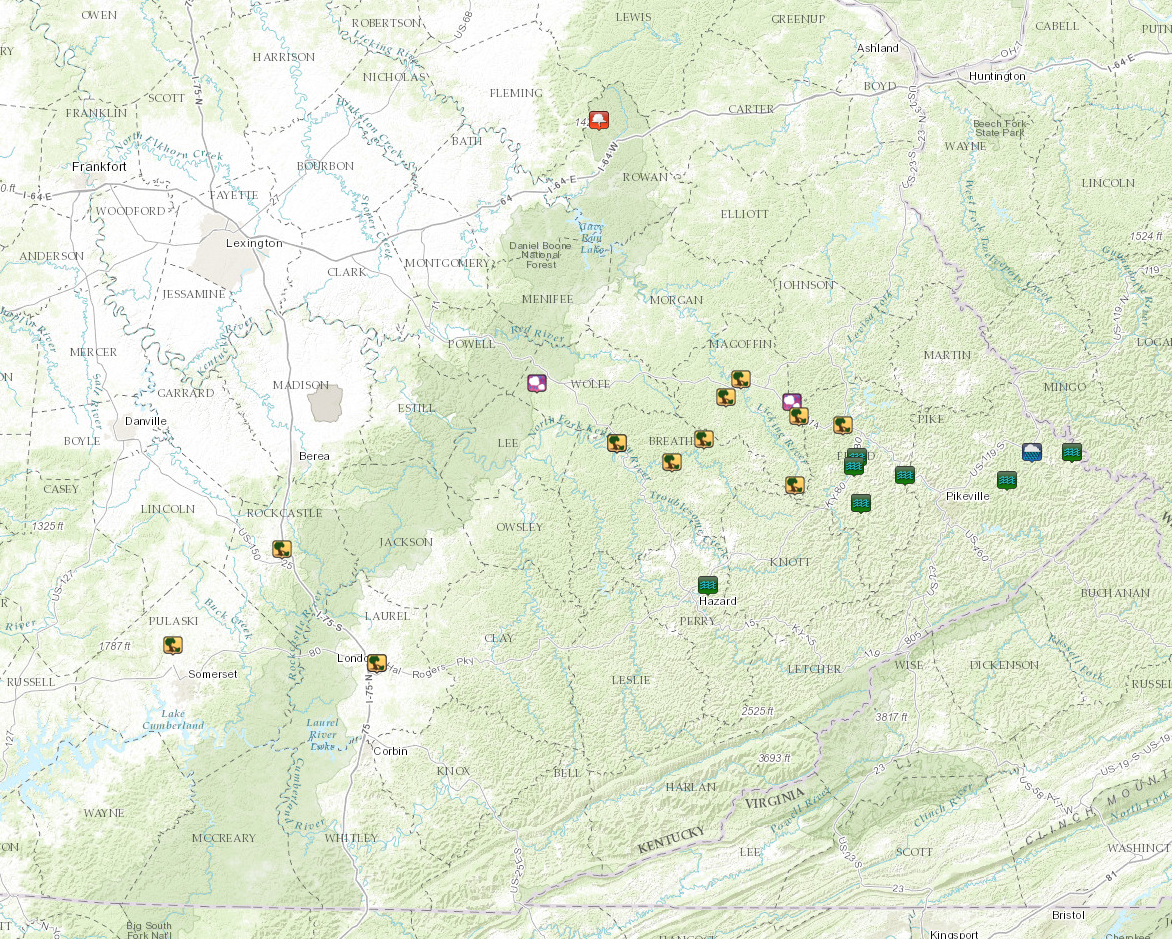
Task: Click the Daniel Boone National Forest label
Action: [x=540, y=255]
